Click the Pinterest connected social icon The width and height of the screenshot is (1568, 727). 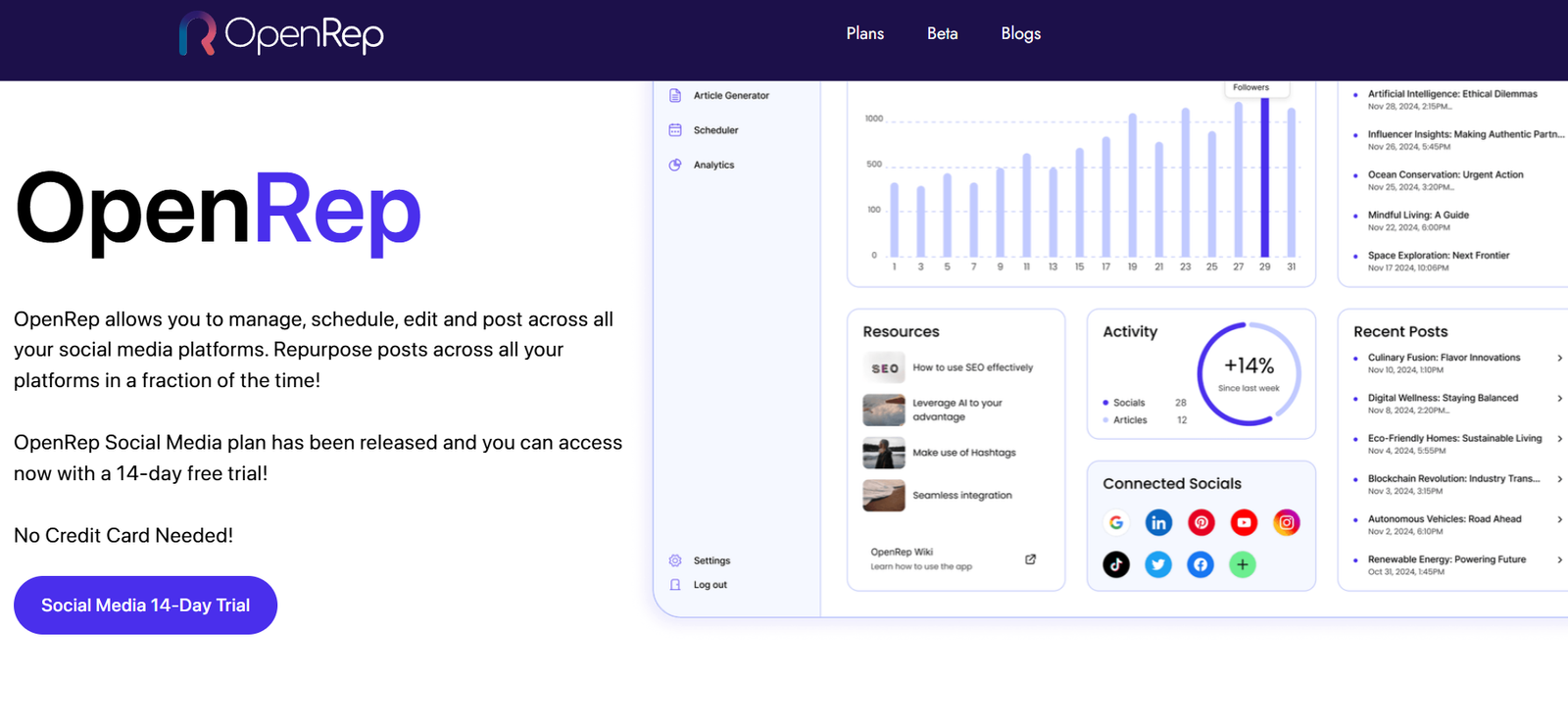(1201, 523)
